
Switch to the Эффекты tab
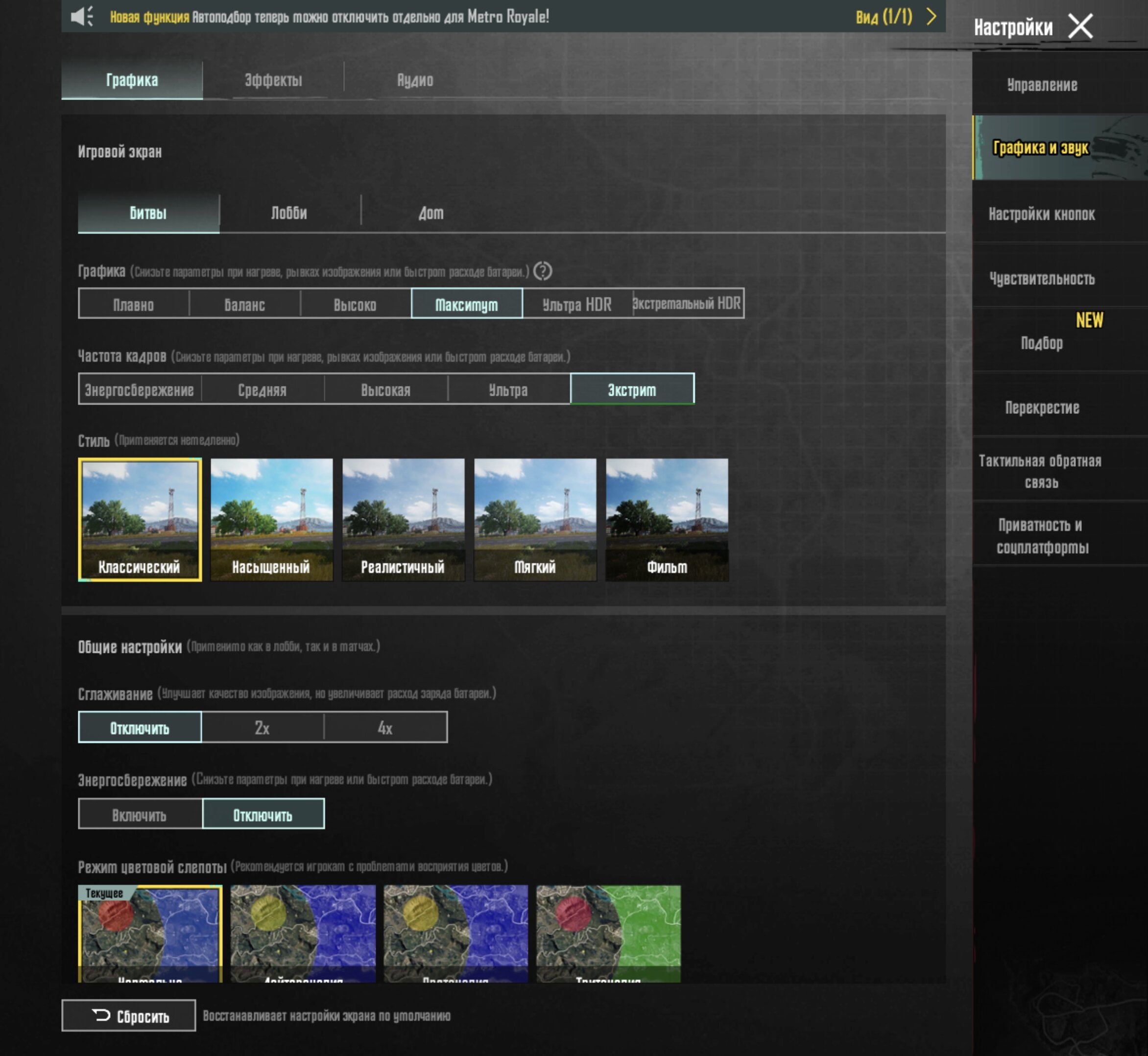click(273, 80)
